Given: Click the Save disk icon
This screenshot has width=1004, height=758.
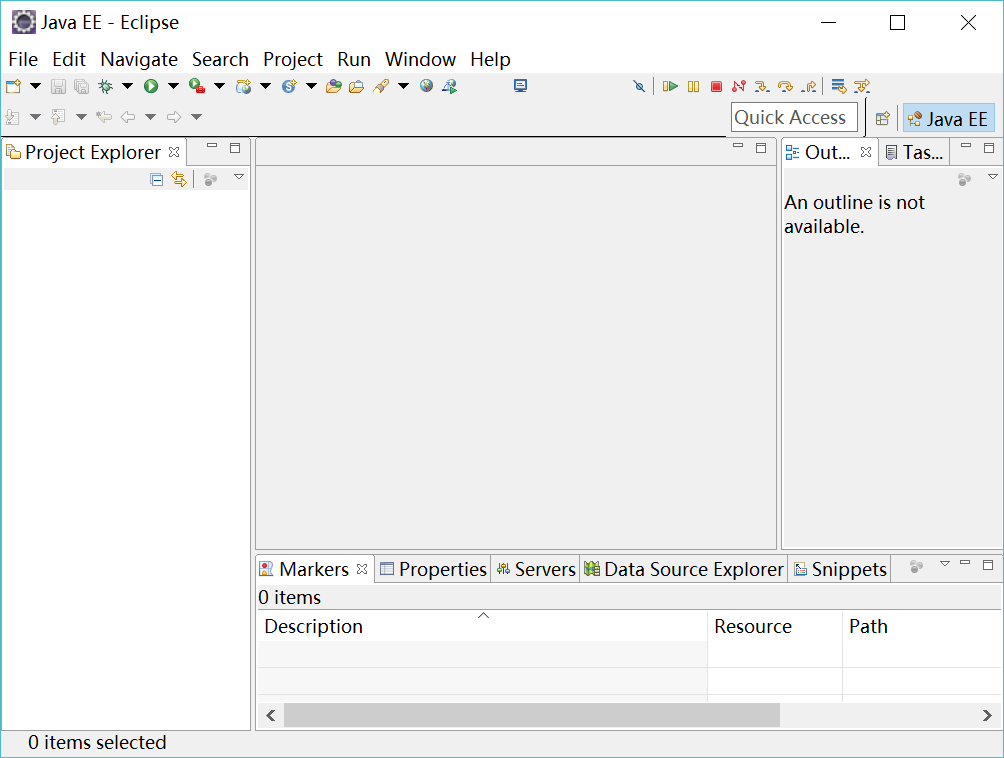Looking at the screenshot, I should (x=58, y=86).
